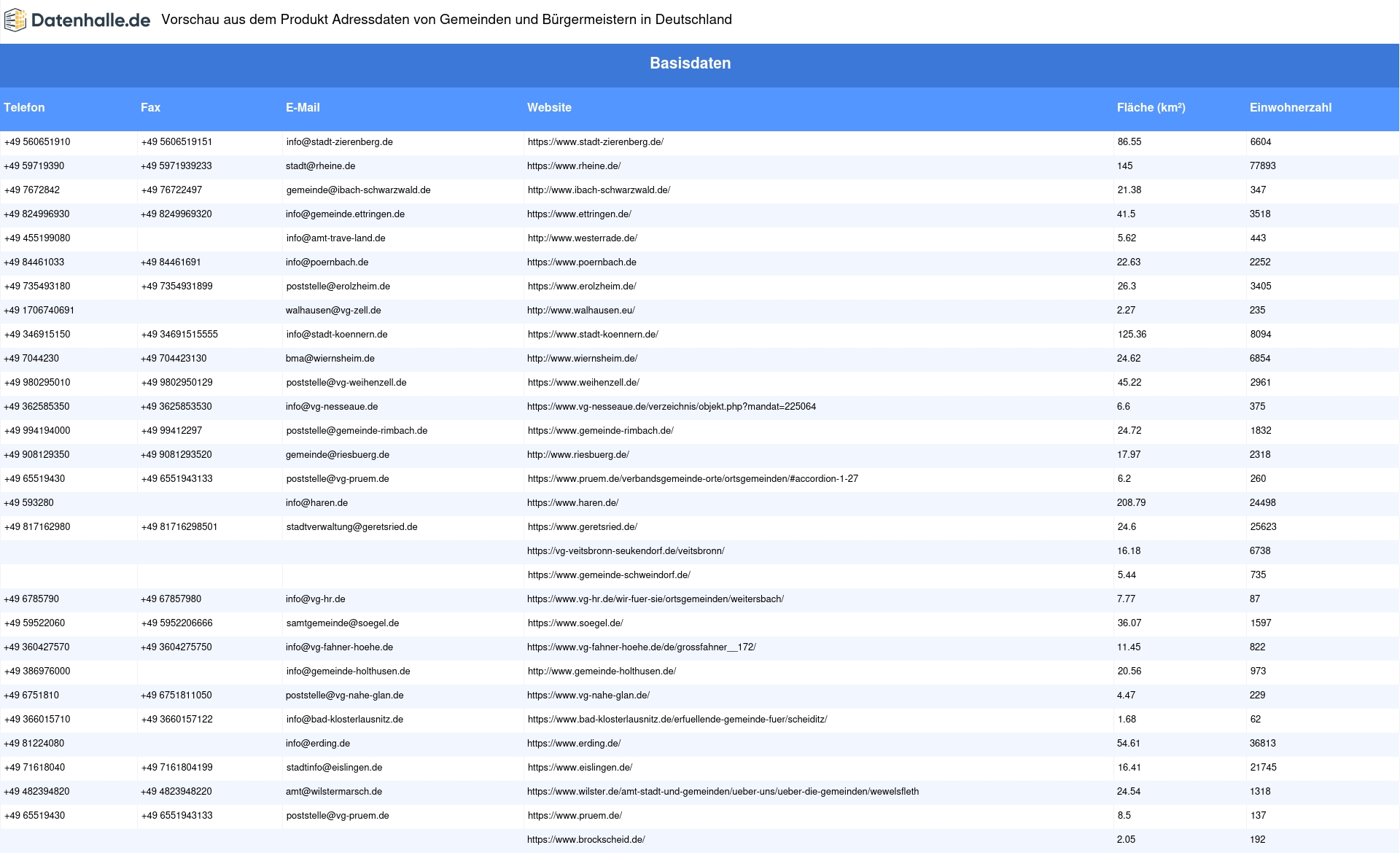Screen dimensions: 1400x853
Task: Select email info@stadt-zierenberg.de
Action: coord(339,142)
